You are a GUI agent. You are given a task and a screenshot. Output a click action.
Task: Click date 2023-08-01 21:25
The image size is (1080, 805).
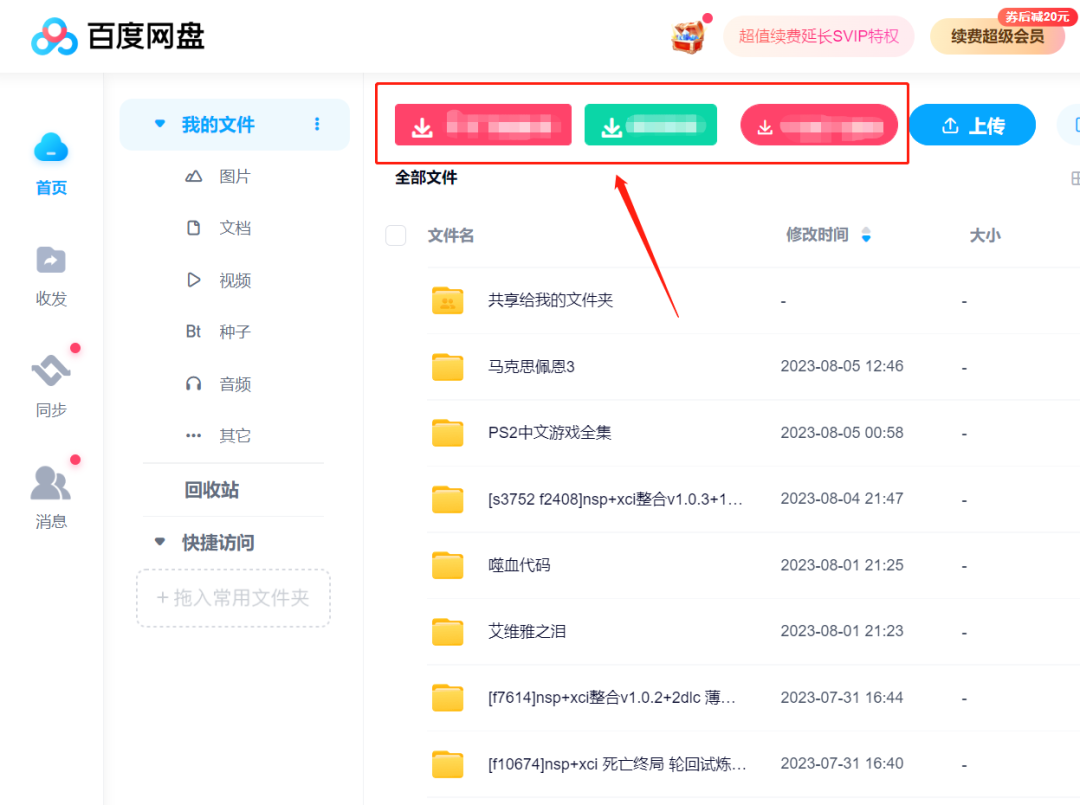click(842, 565)
